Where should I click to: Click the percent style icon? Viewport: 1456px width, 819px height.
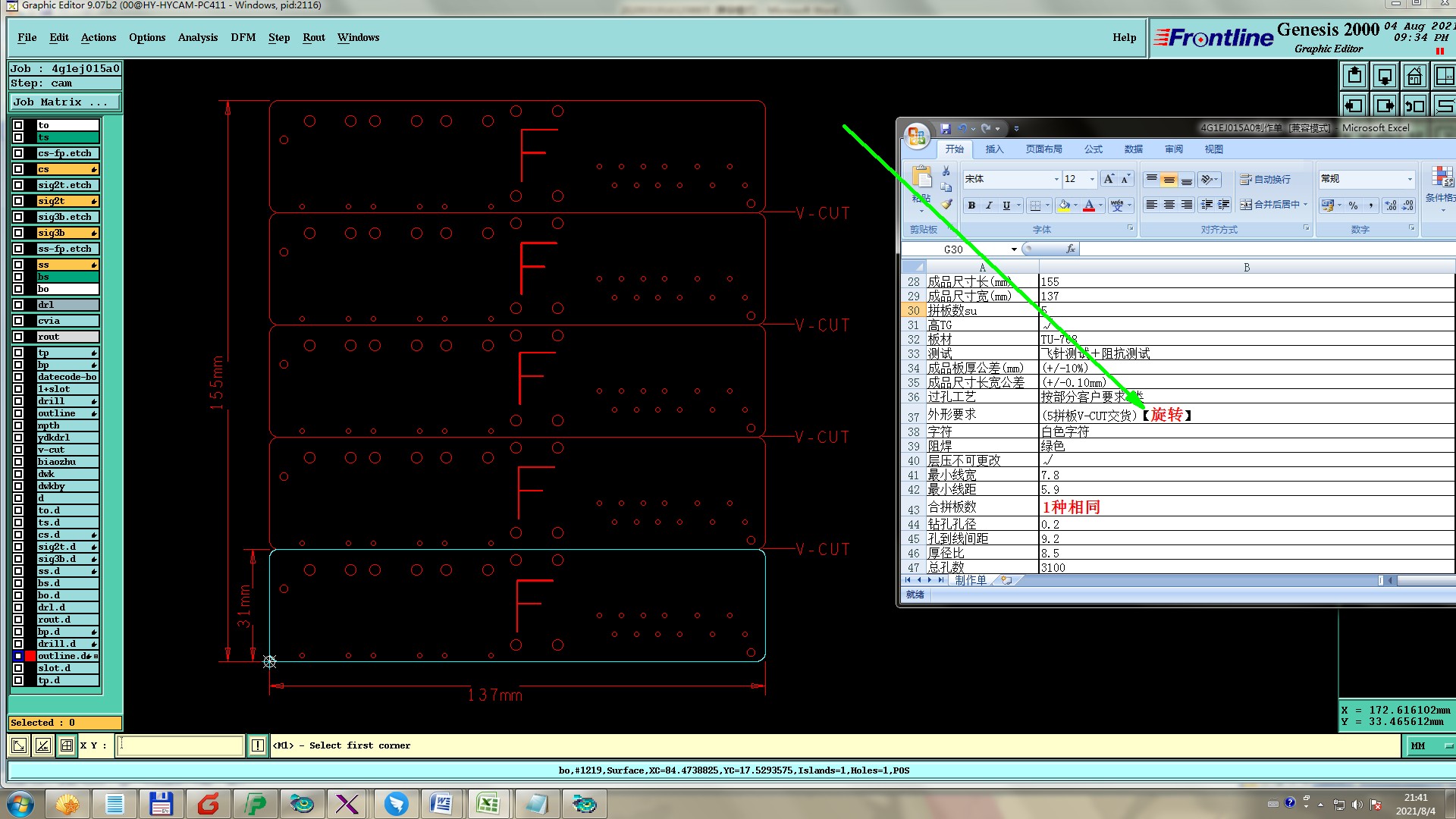coord(1353,206)
